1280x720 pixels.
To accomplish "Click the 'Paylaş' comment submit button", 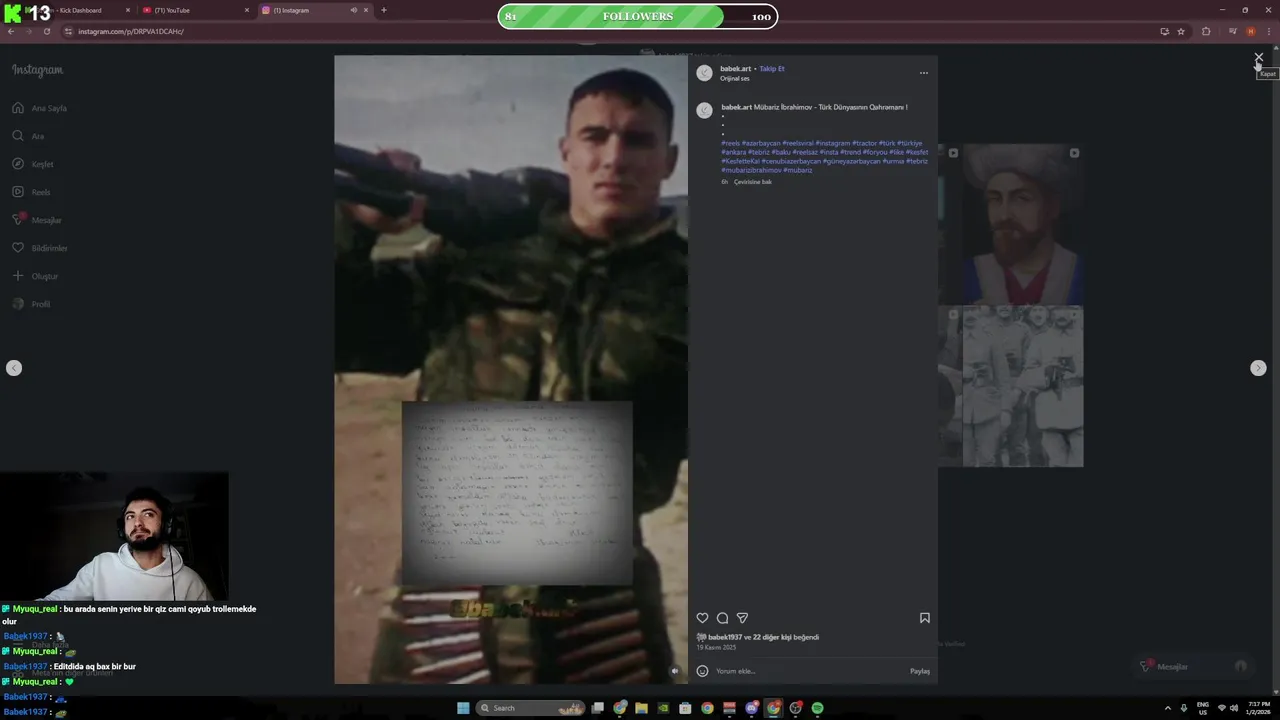I will click(920, 671).
